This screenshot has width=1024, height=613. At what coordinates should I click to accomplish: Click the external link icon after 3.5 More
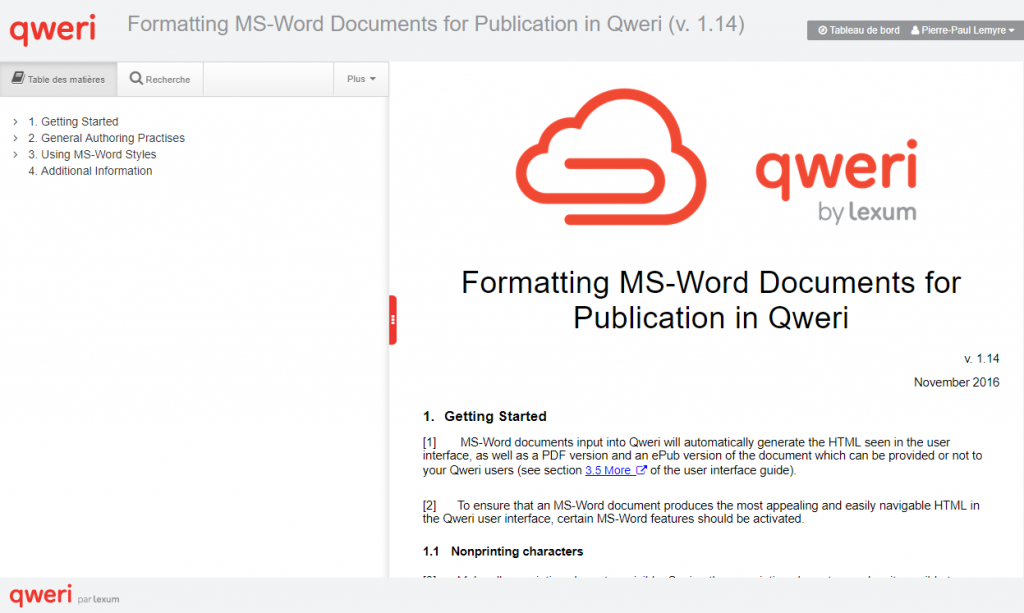point(641,470)
